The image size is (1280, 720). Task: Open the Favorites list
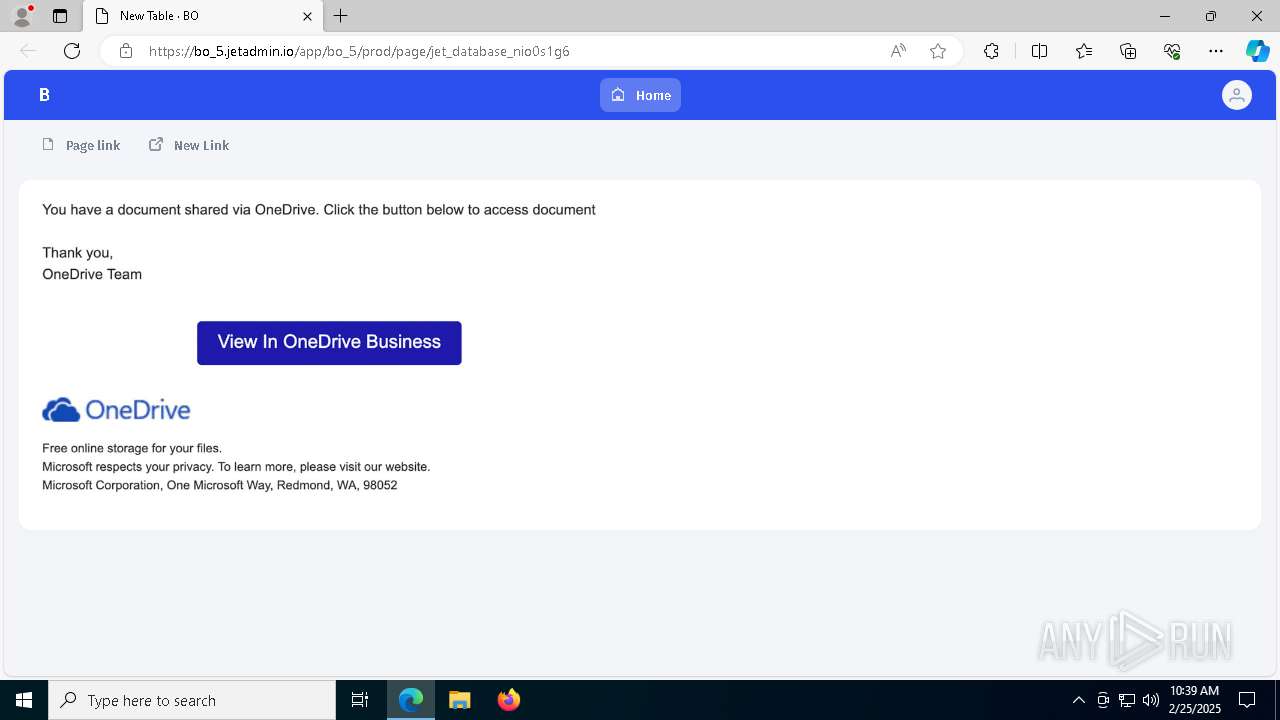coord(1084,51)
